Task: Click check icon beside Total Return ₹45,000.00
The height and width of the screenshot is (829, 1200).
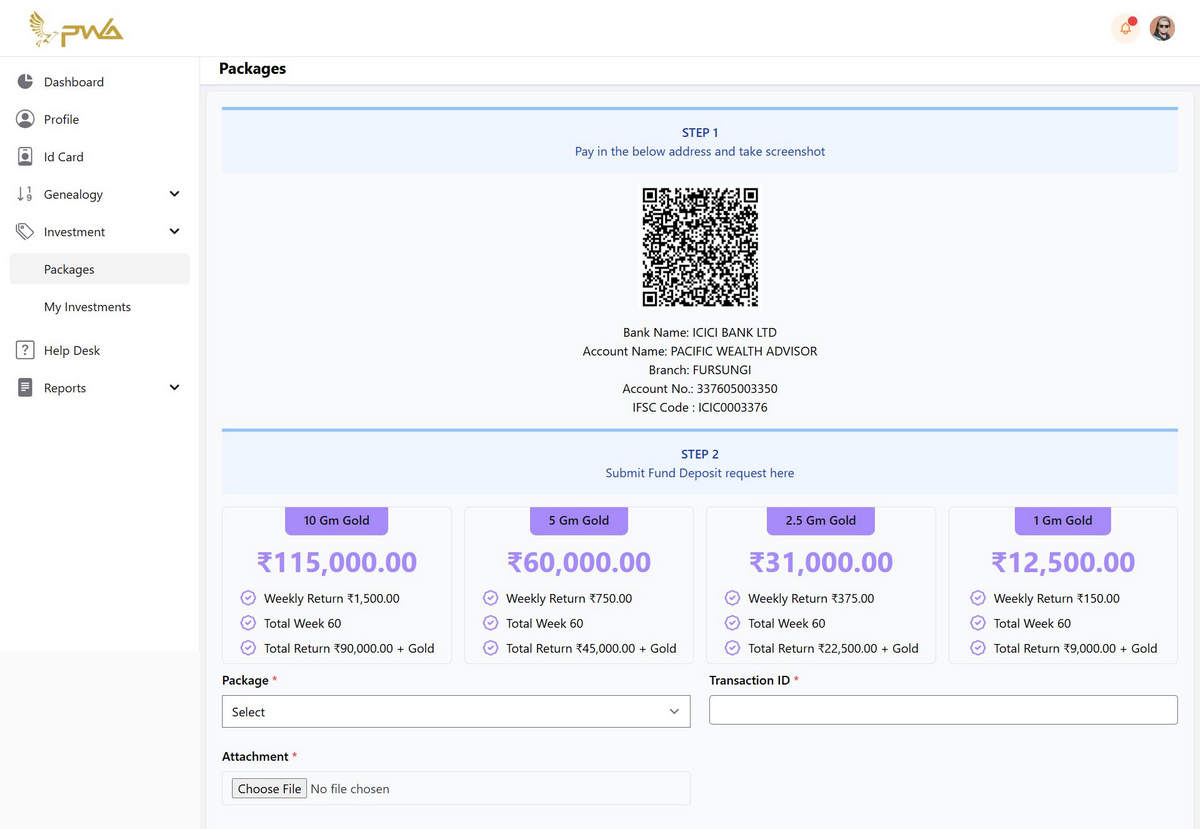Action: point(490,648)
